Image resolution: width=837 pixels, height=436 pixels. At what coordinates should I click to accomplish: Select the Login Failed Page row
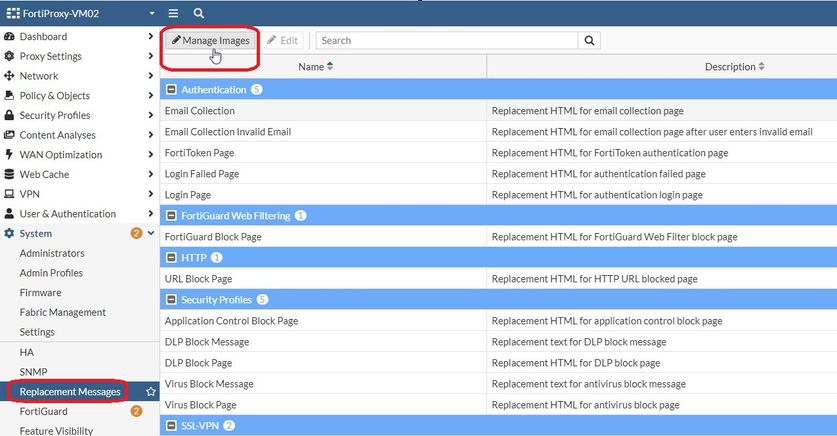(499, 173)
